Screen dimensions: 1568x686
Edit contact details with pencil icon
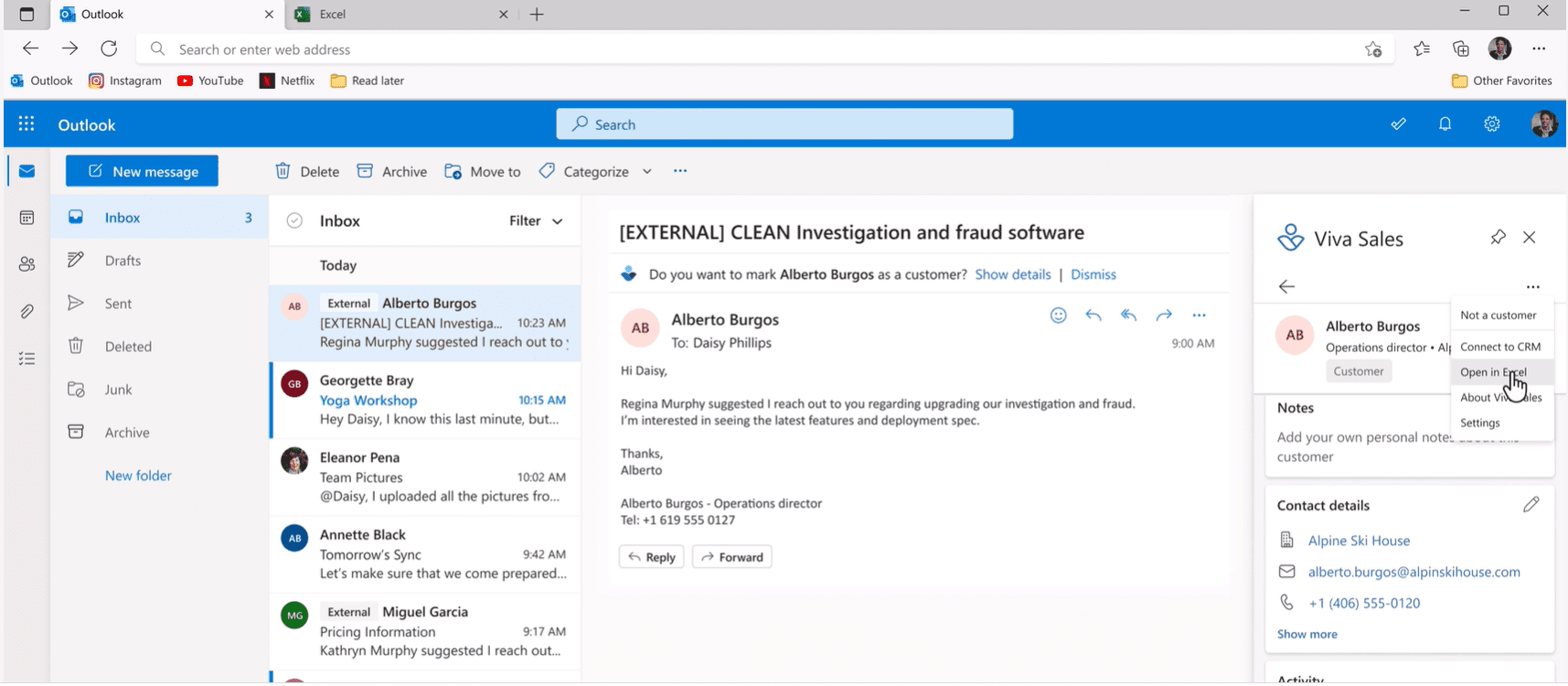point(1531,505)
